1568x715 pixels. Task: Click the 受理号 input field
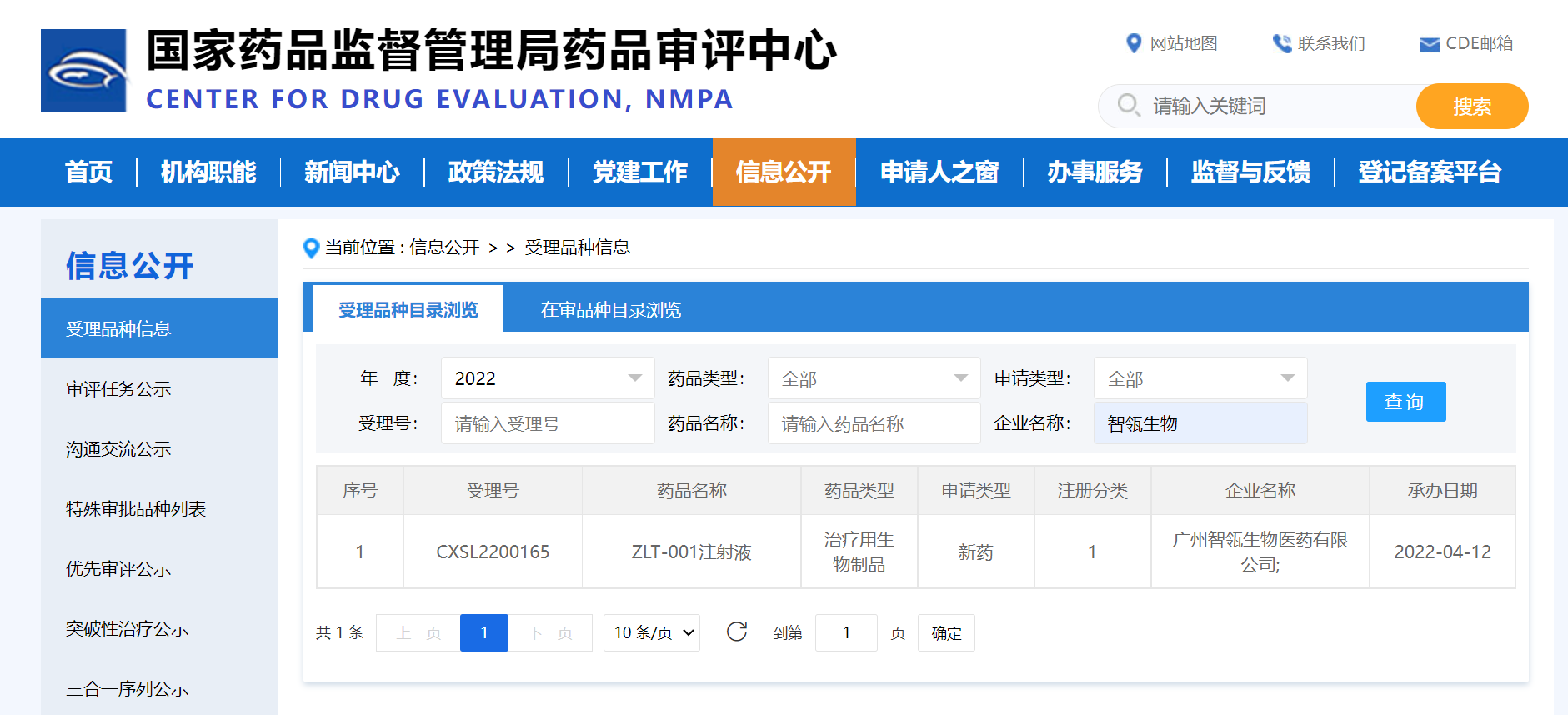point(548,423)
